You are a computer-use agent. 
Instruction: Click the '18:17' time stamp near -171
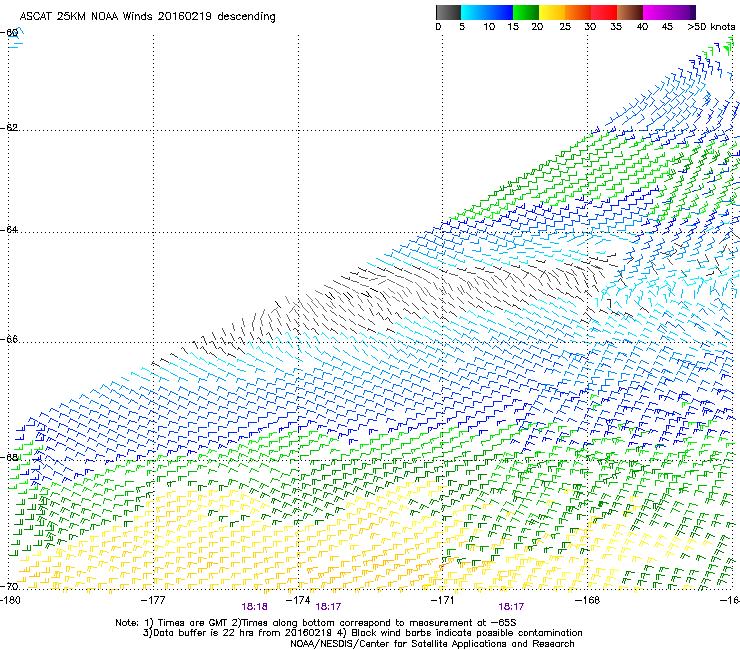[511, 607]
